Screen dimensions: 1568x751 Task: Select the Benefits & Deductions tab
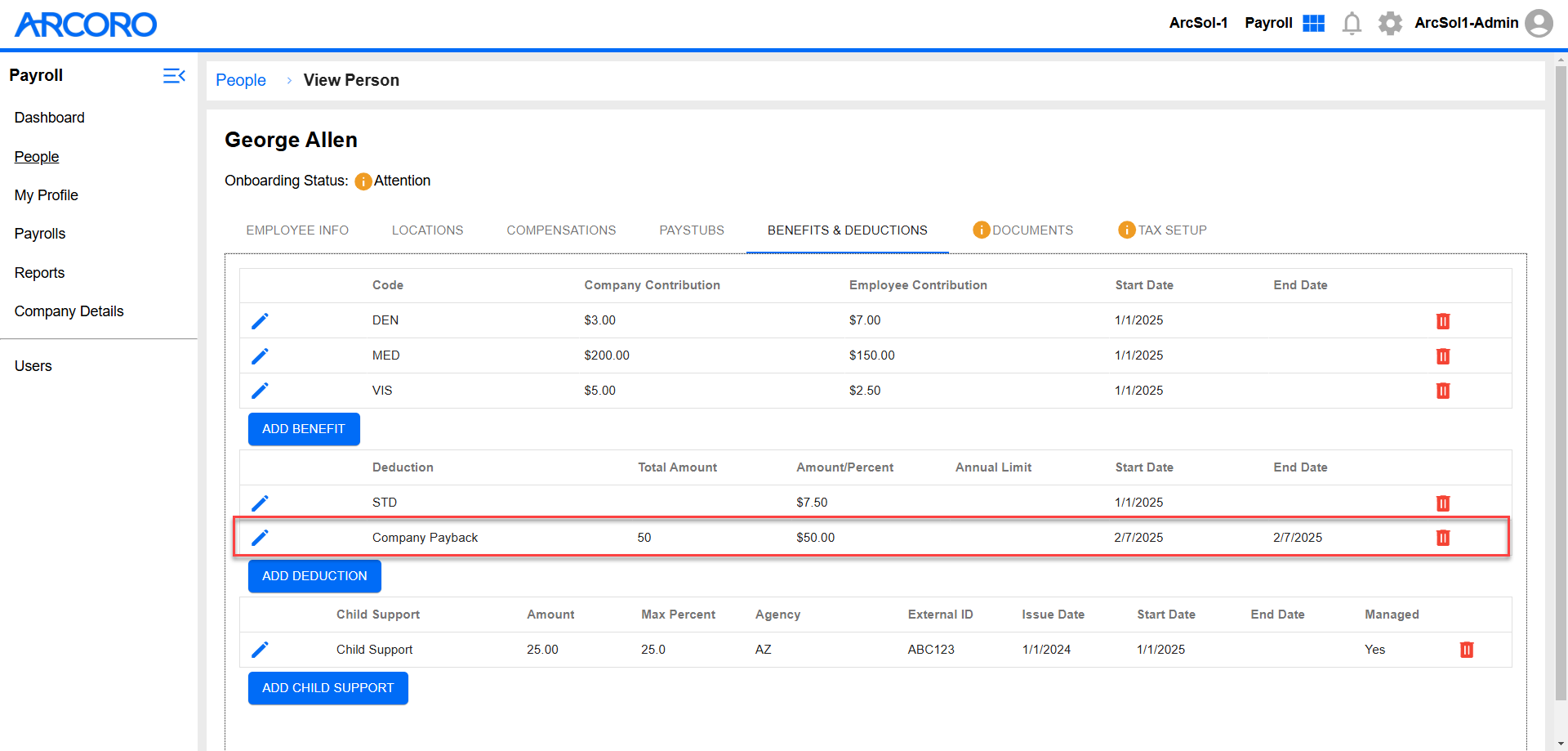click(x=847, y=230)
